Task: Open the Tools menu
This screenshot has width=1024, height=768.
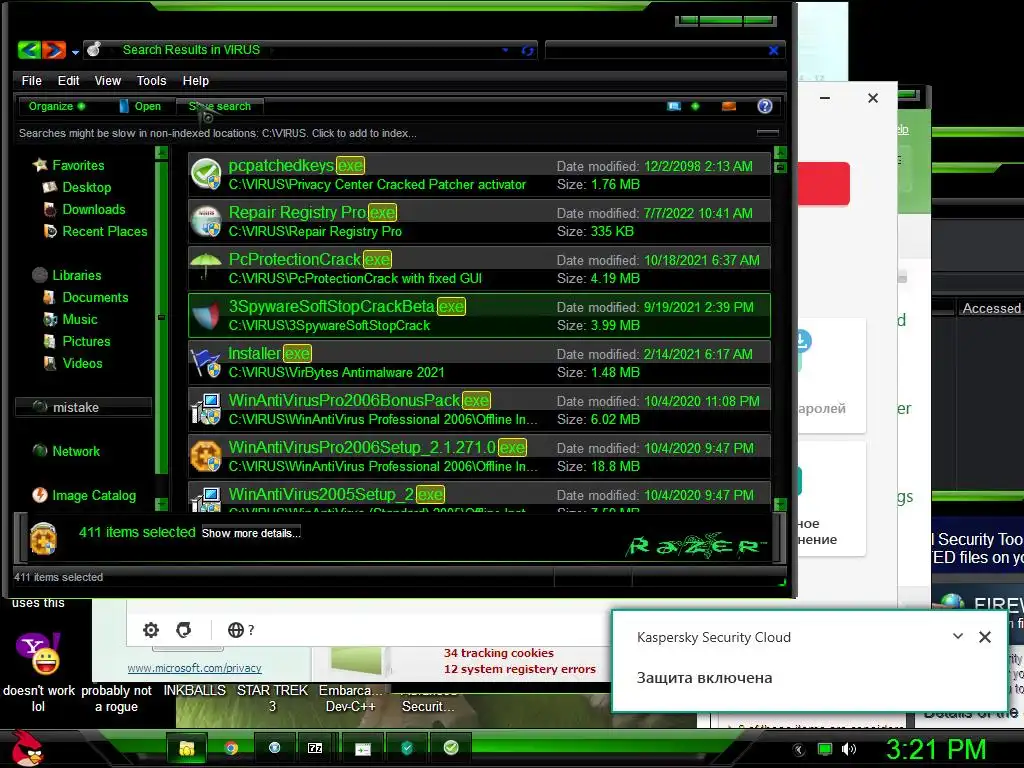Action: (x=151, y=80)
